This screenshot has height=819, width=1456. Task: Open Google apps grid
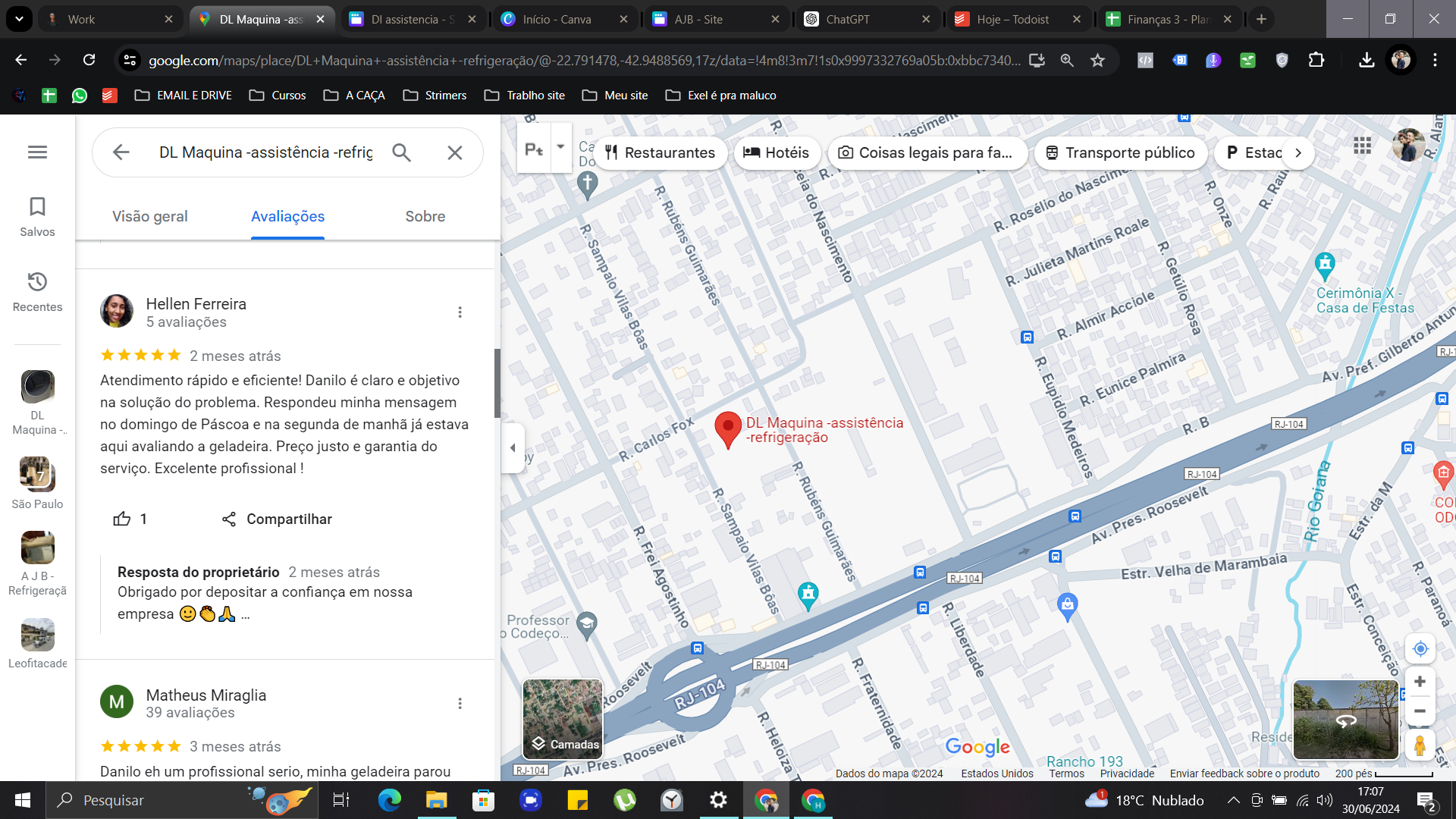click(x=1363, y=146)
